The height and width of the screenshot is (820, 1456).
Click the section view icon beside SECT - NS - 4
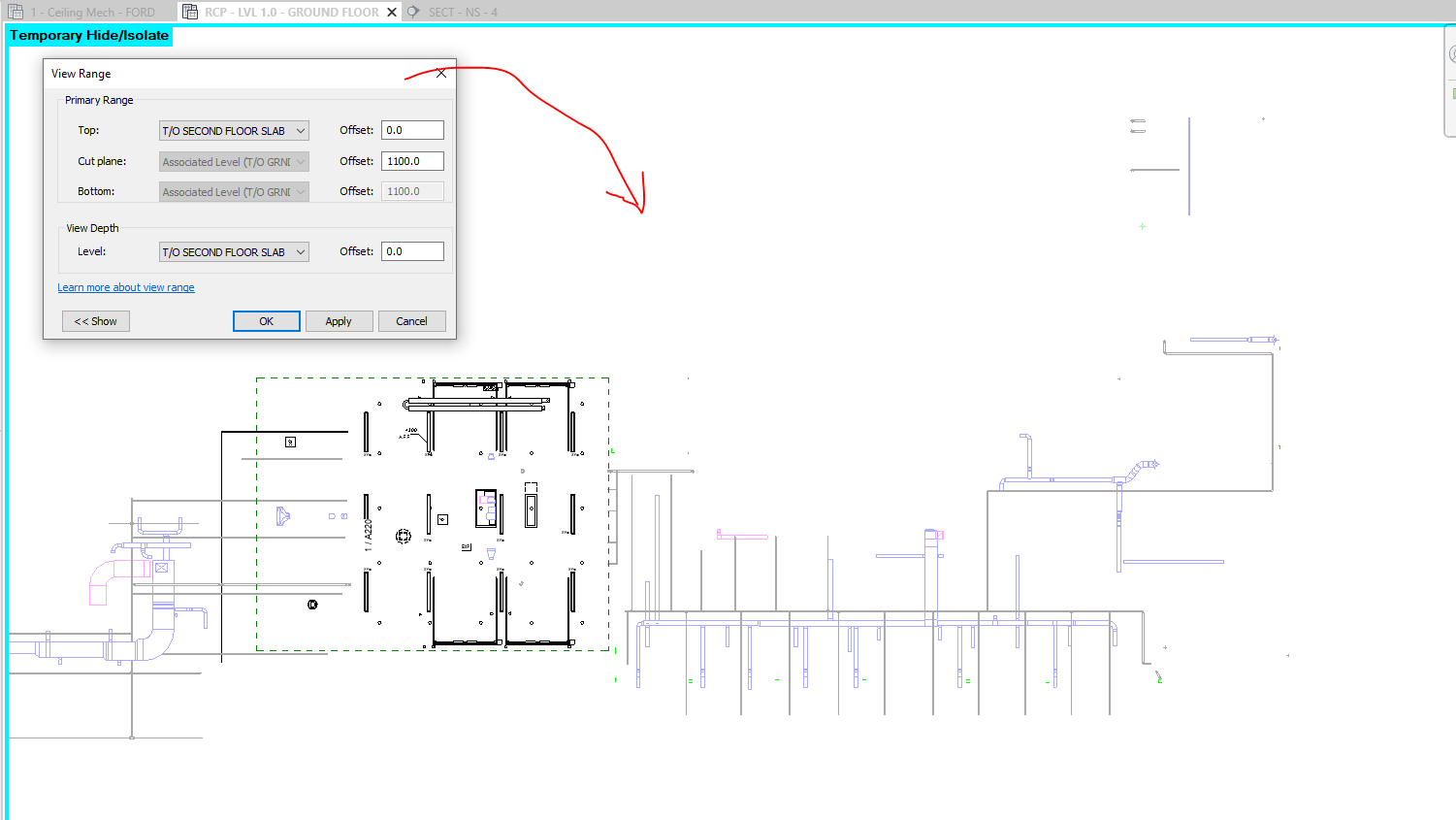pos(413,13)
